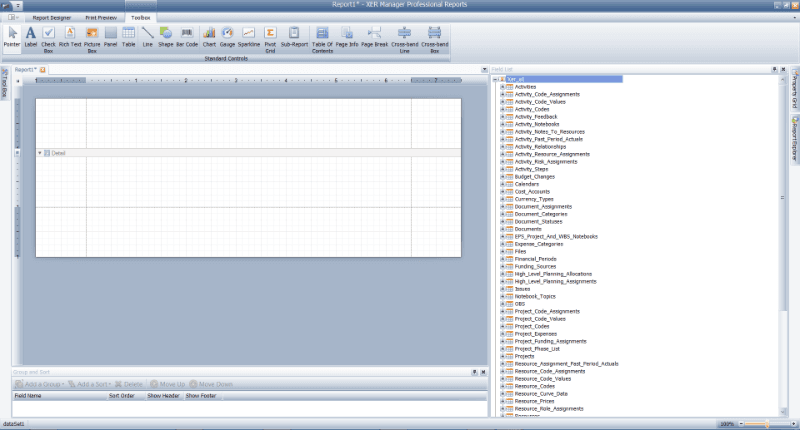Image resolution: width=800 pixels, height=430 pixels.
Task: Expand the Documents node
Action: click(x=502, y=229)
